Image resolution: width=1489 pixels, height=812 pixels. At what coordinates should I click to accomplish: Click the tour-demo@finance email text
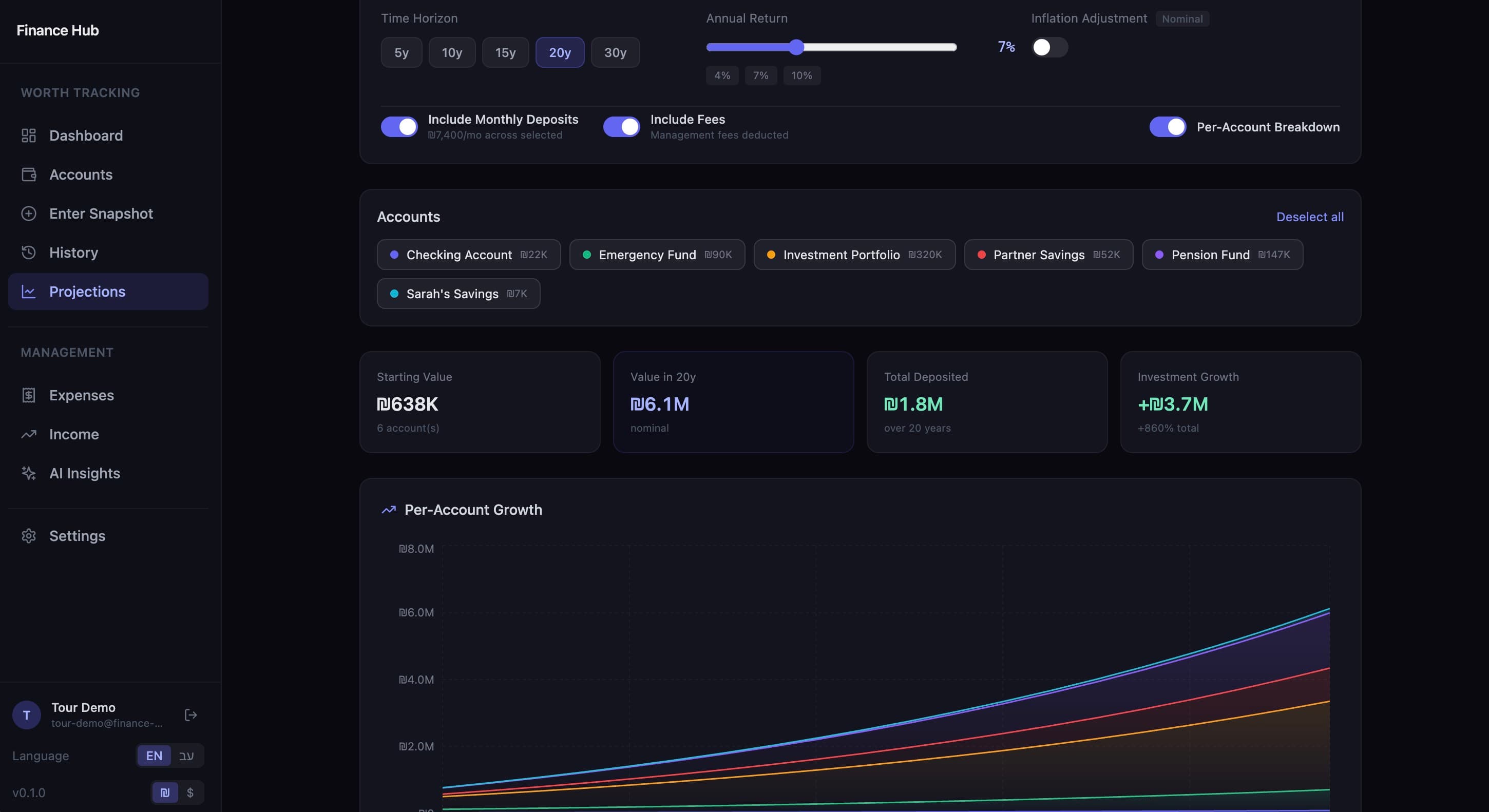tap(106, 723)
